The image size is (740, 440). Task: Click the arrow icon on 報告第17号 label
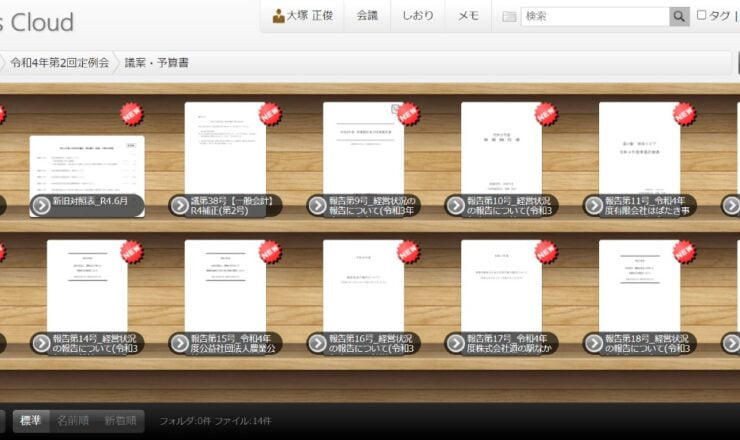pos(455,343)
